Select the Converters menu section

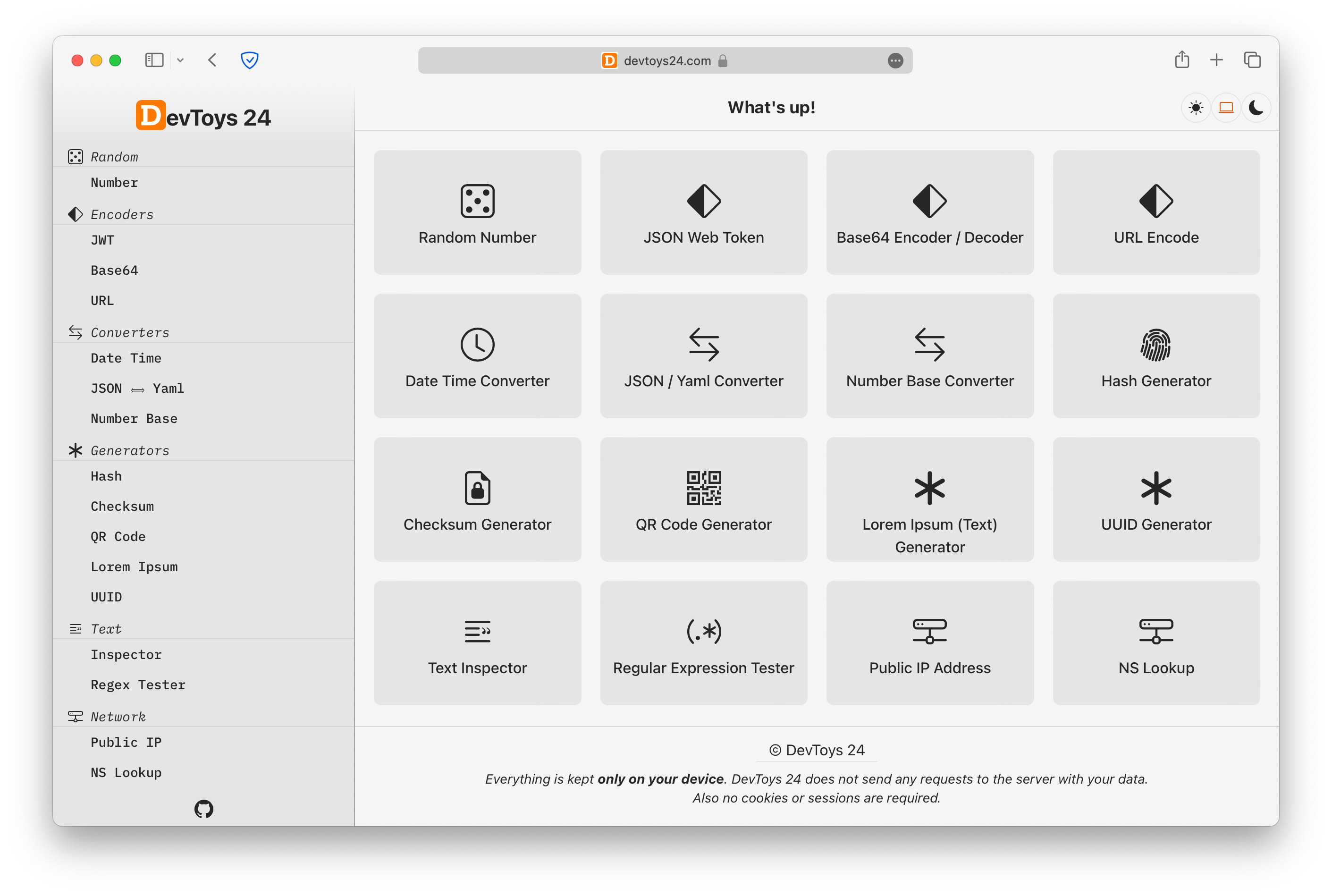[129, 331]
